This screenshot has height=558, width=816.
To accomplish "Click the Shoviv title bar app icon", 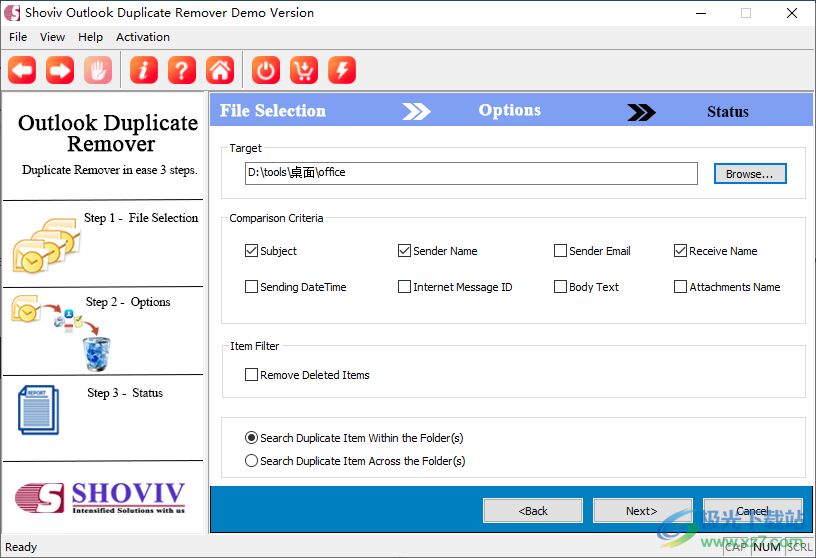I will 12,13.
